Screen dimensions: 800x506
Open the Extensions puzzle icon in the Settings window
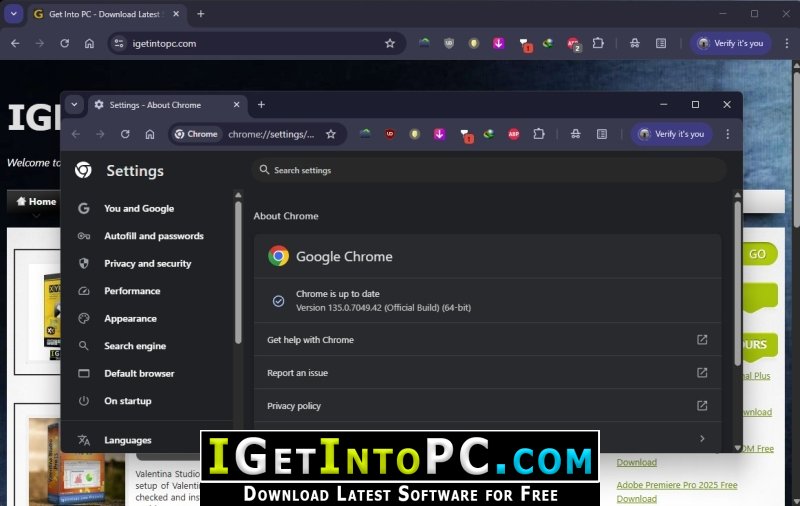click(539, 134)
